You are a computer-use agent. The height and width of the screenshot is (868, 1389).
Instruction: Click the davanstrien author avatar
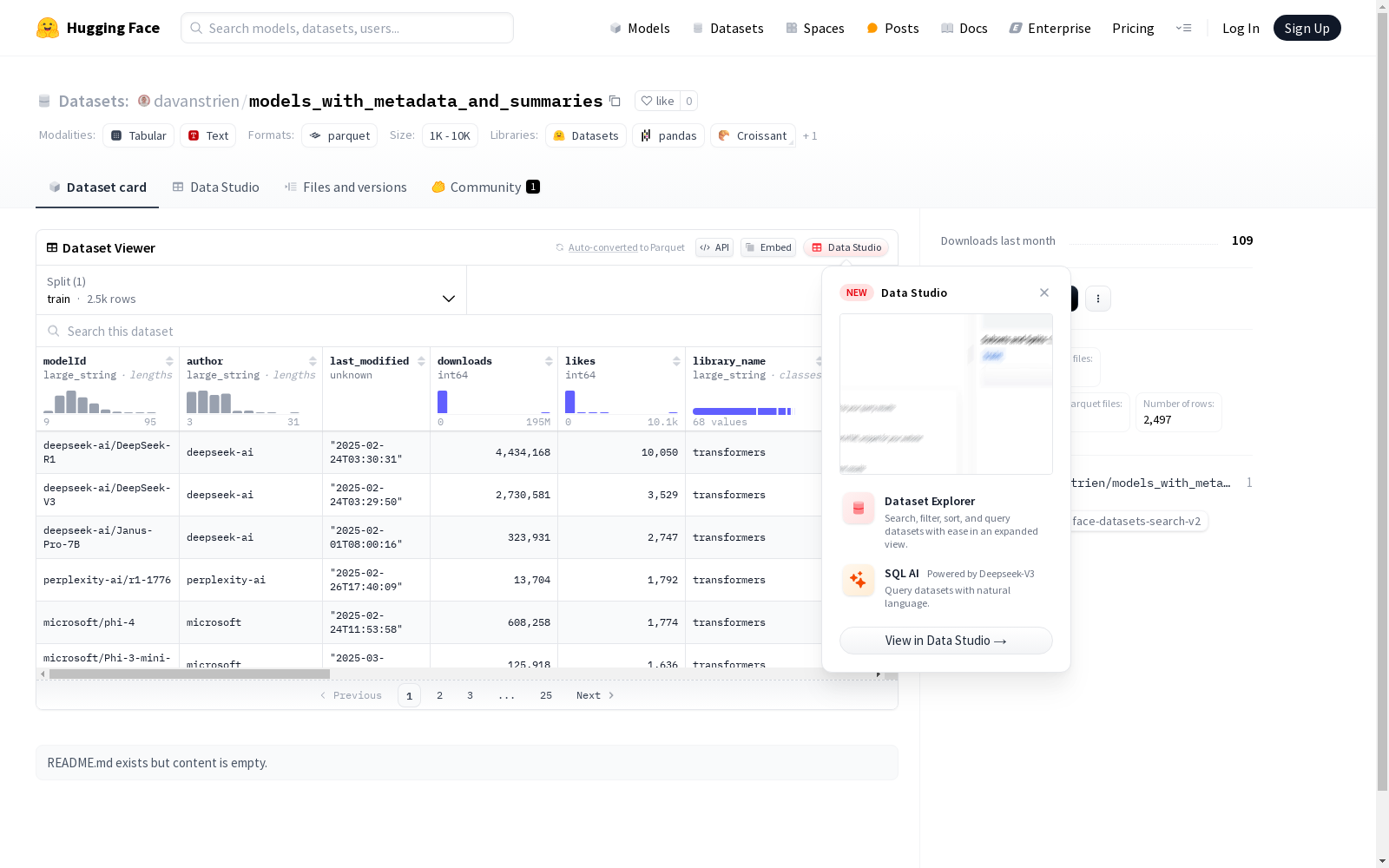pyautogui.click(x=144, y=101)
